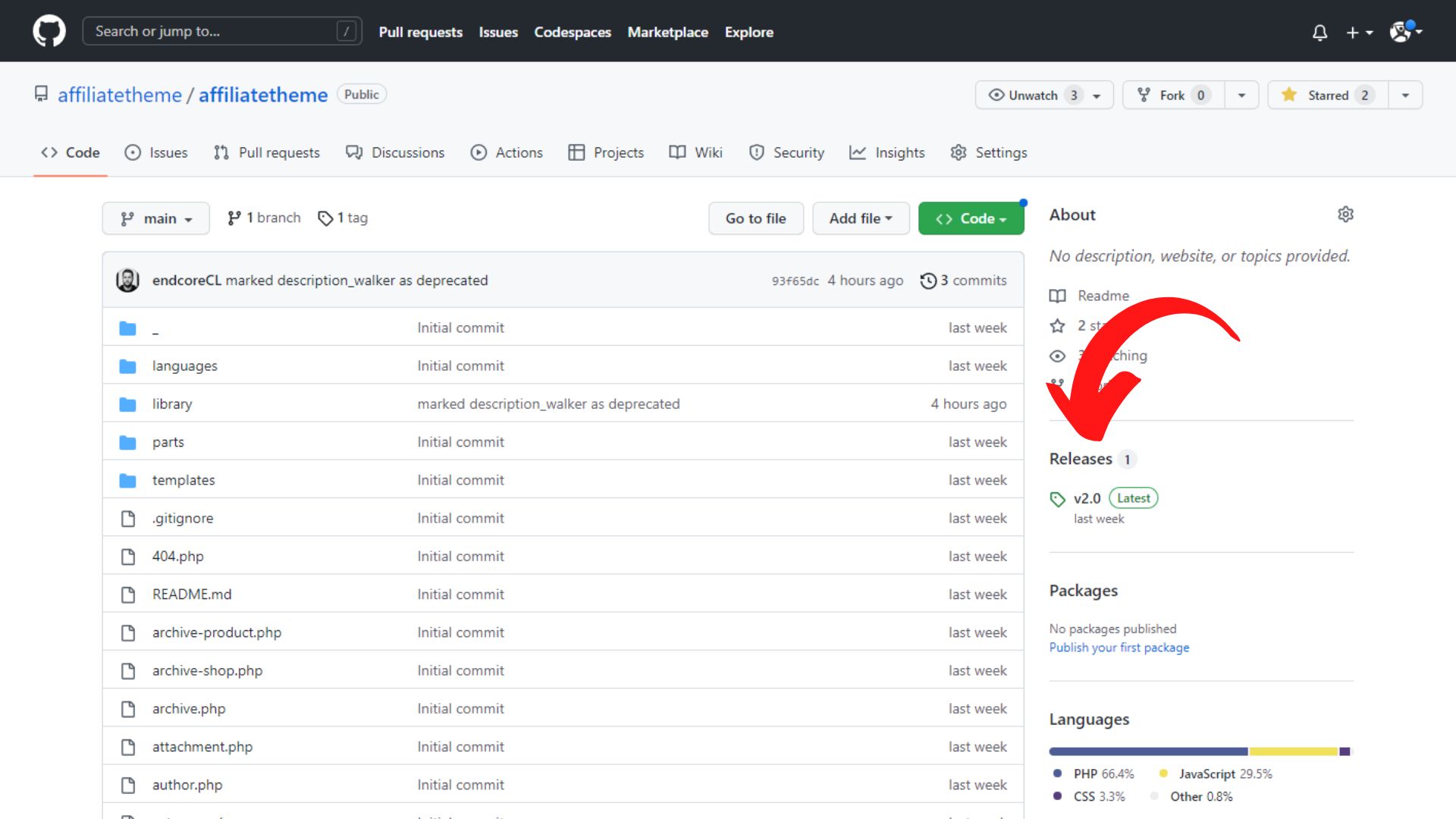This screenshot has height=819, width=1456.
Task: Switch to the Wiki tab
Action: [696, 152]
